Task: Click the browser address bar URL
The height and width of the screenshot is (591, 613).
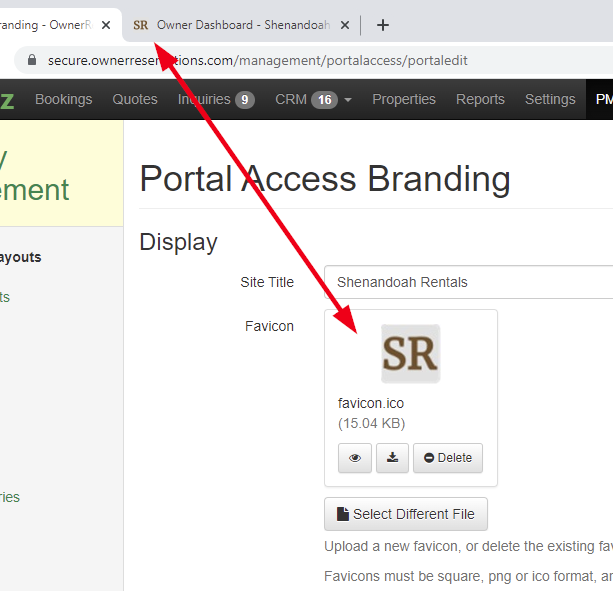Action: 257,60
